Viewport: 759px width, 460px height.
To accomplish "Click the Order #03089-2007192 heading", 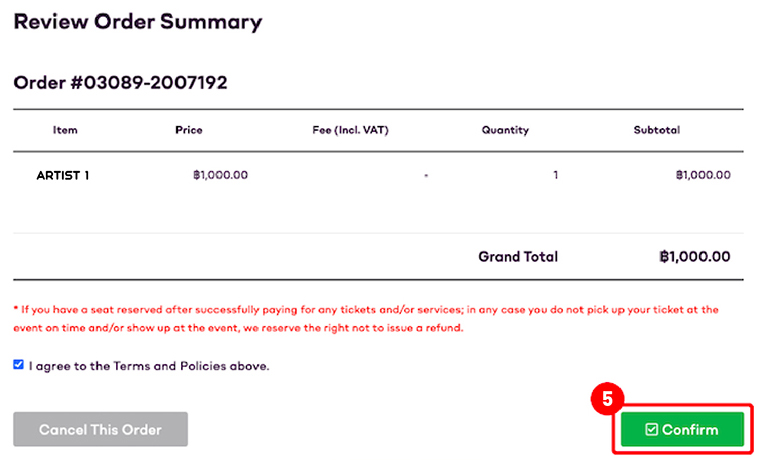I will click(120, 83).
